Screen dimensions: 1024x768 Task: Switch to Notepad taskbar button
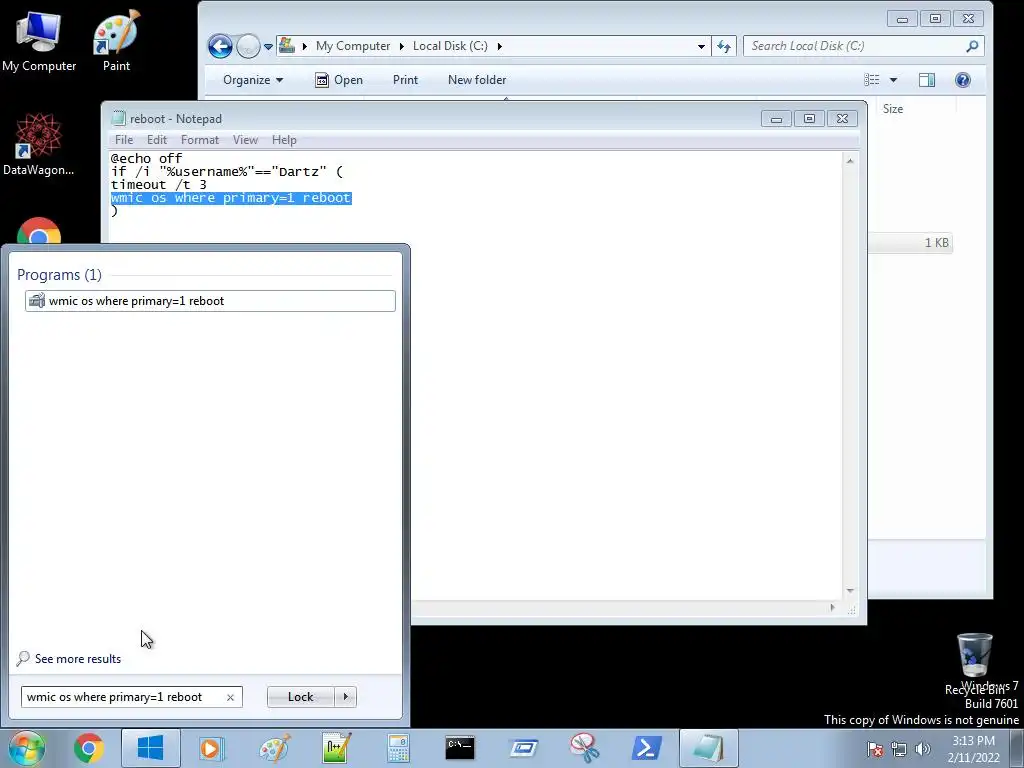coord(709,748)
